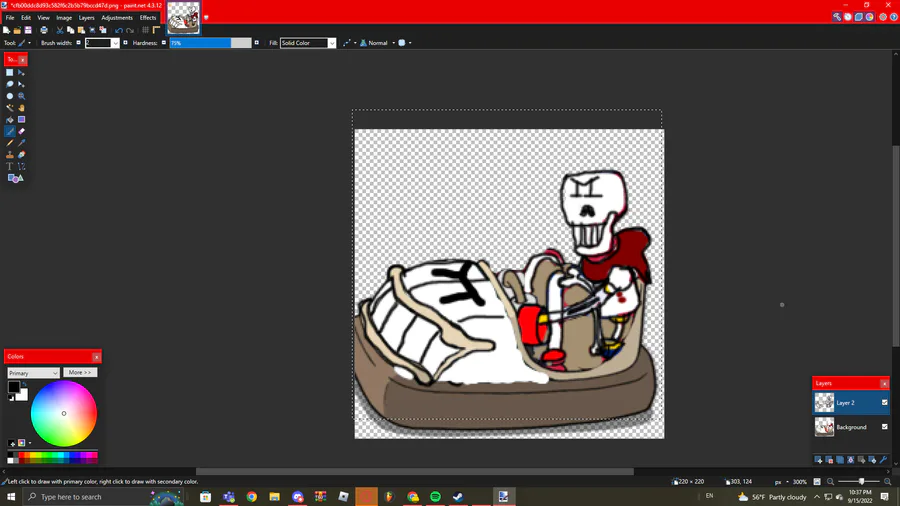
Task: Click the New file toolbar icon
Action: (6, 30)
